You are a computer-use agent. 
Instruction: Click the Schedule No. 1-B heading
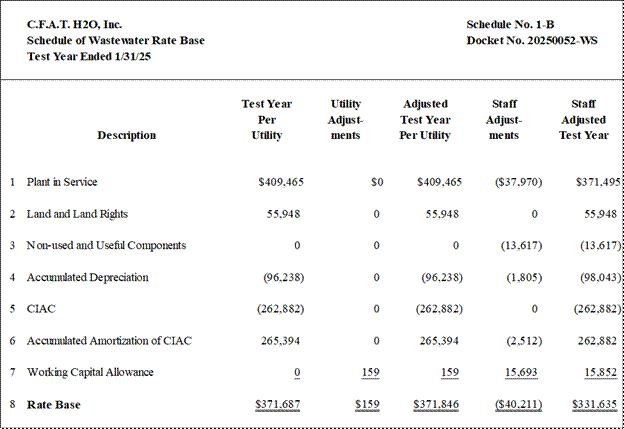click(x=510, y=24)
